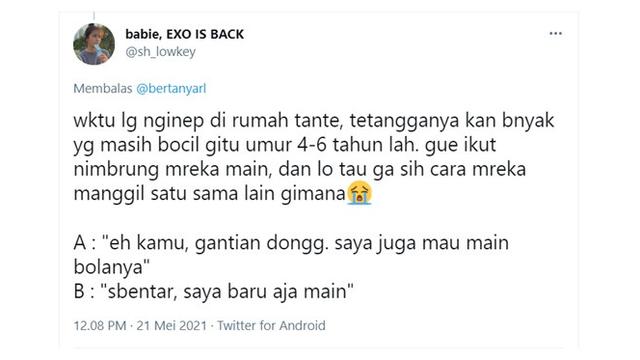
Task: Click the thread connector line above the avatar
Action: (x=94, y=16)
